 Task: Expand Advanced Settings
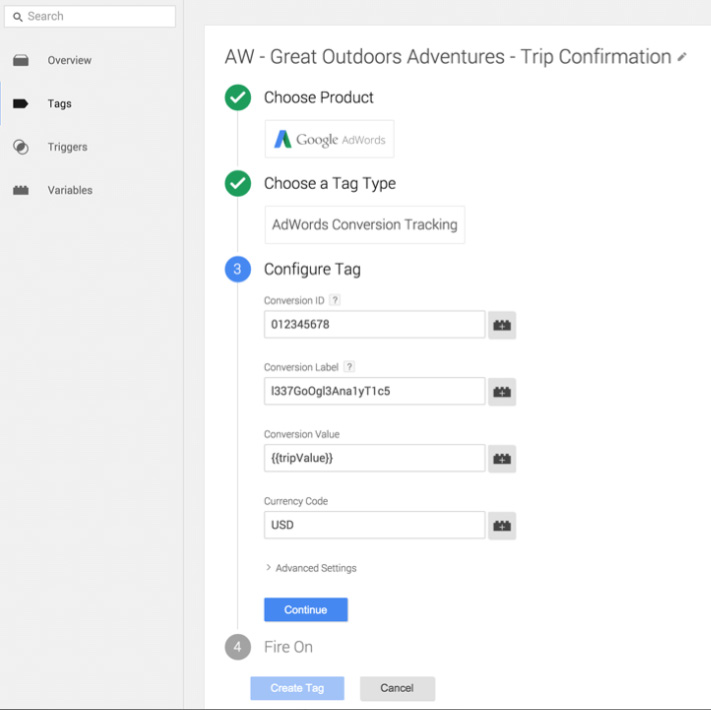coord(311,568)
